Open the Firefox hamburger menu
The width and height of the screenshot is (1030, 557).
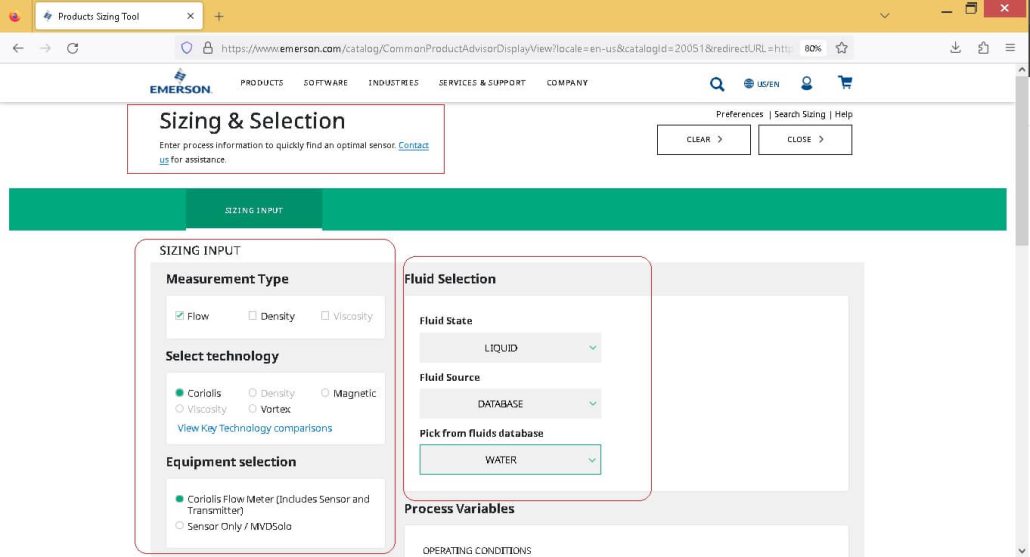tap(1010, 47)
